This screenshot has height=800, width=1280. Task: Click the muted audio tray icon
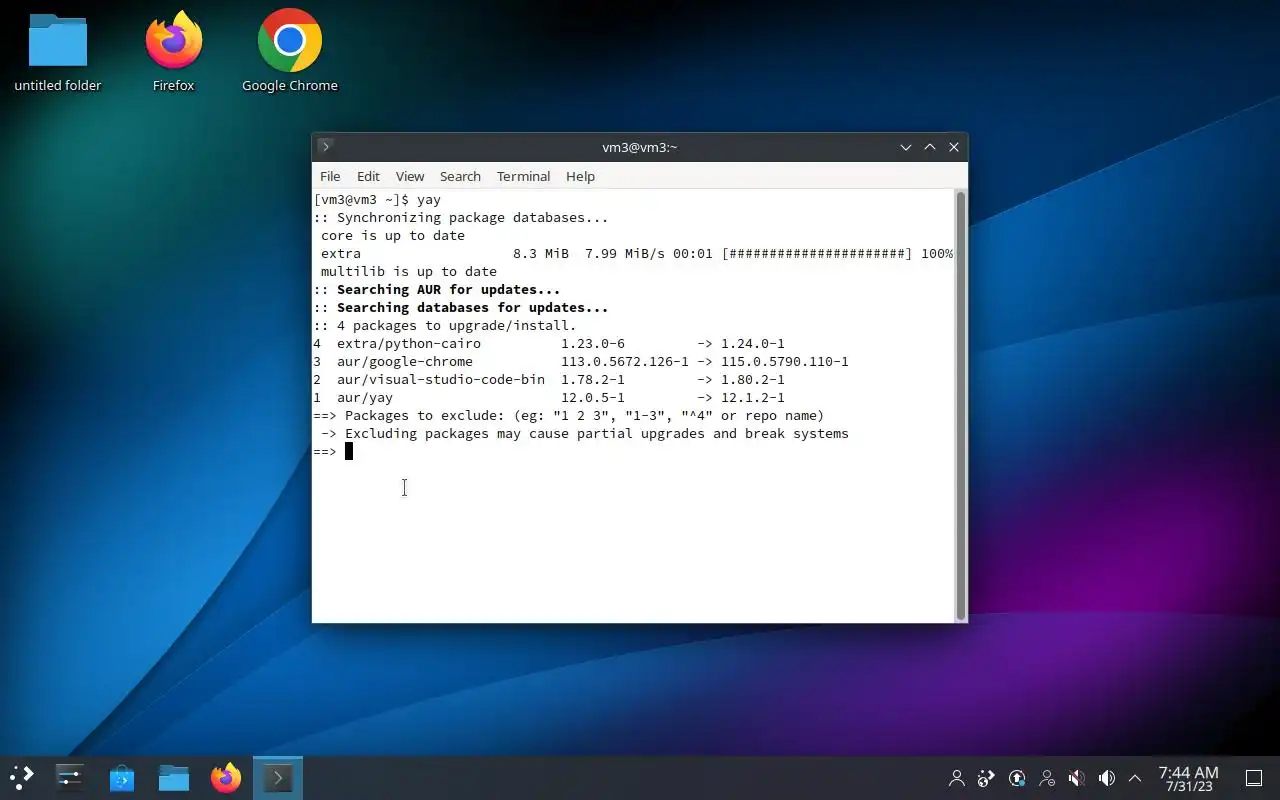[x=1077, y=778]
